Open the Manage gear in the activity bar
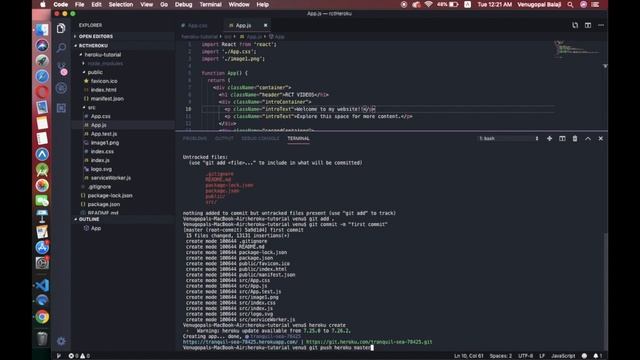This screenshot has width=640, height=360. (61, 341)
